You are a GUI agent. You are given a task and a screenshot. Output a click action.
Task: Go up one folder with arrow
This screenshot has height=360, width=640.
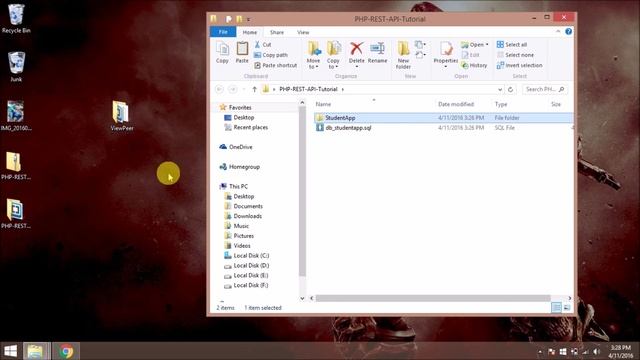pyautogui.click(x=254, y=89)
